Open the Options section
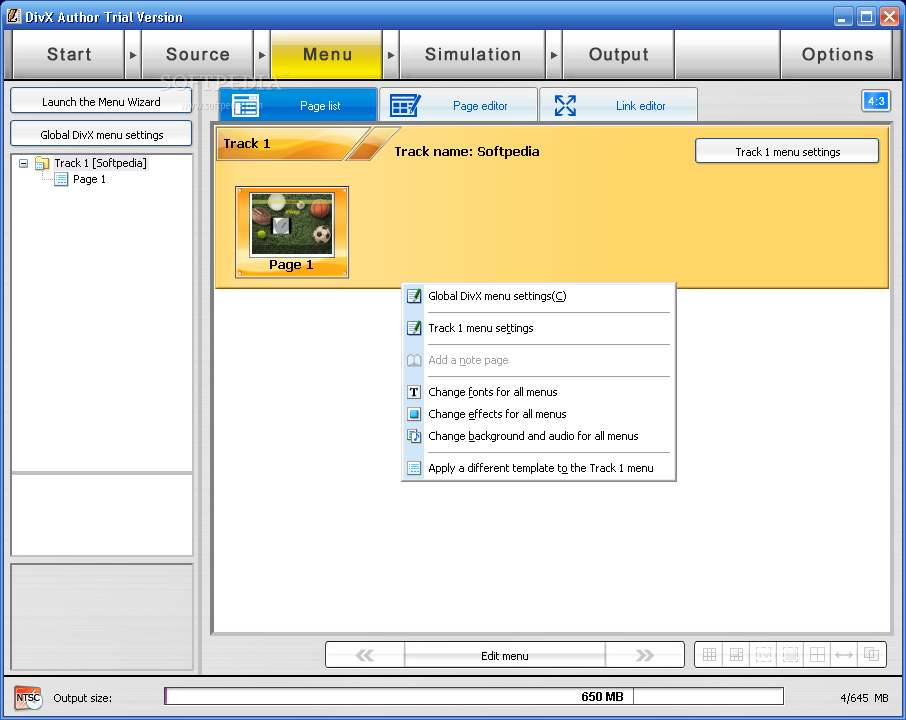The width and height of the screenshot is (906, 720). pos(837,55)
